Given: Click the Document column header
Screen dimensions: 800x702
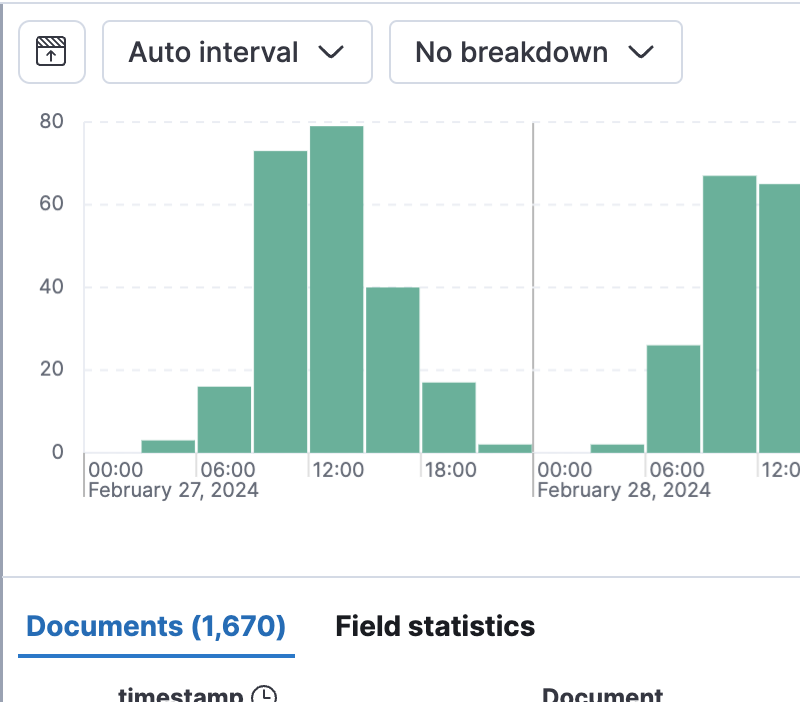Looking at the screenshot, I should (602, 695).
